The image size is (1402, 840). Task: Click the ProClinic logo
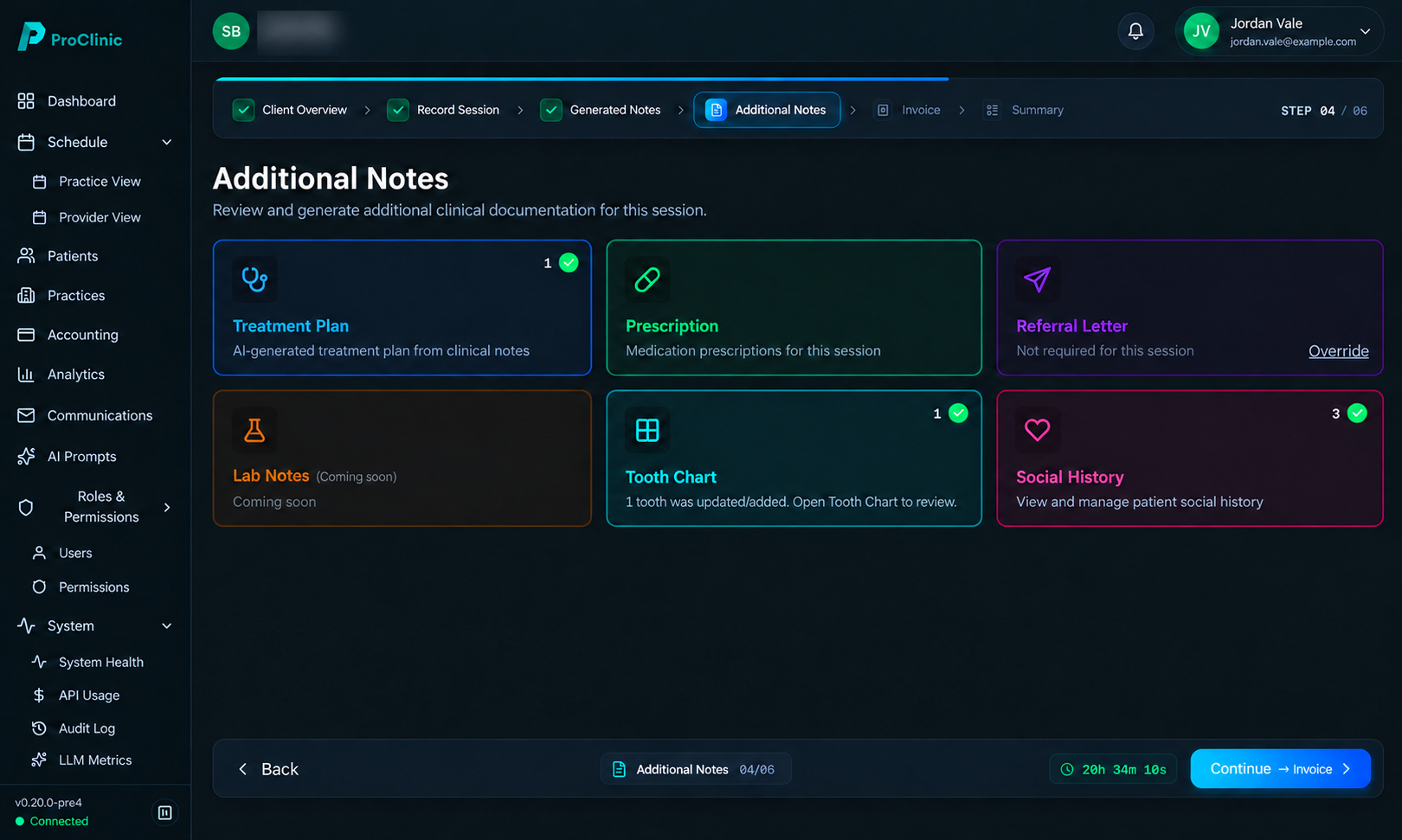coord(70,37)
